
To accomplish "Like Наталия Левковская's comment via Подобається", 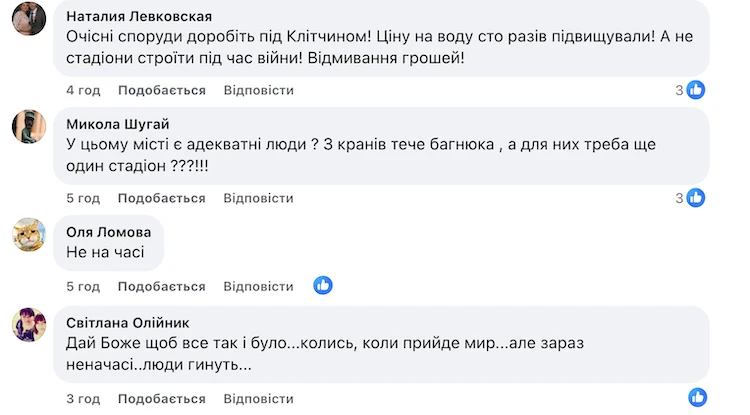I will tap(161, 90).
